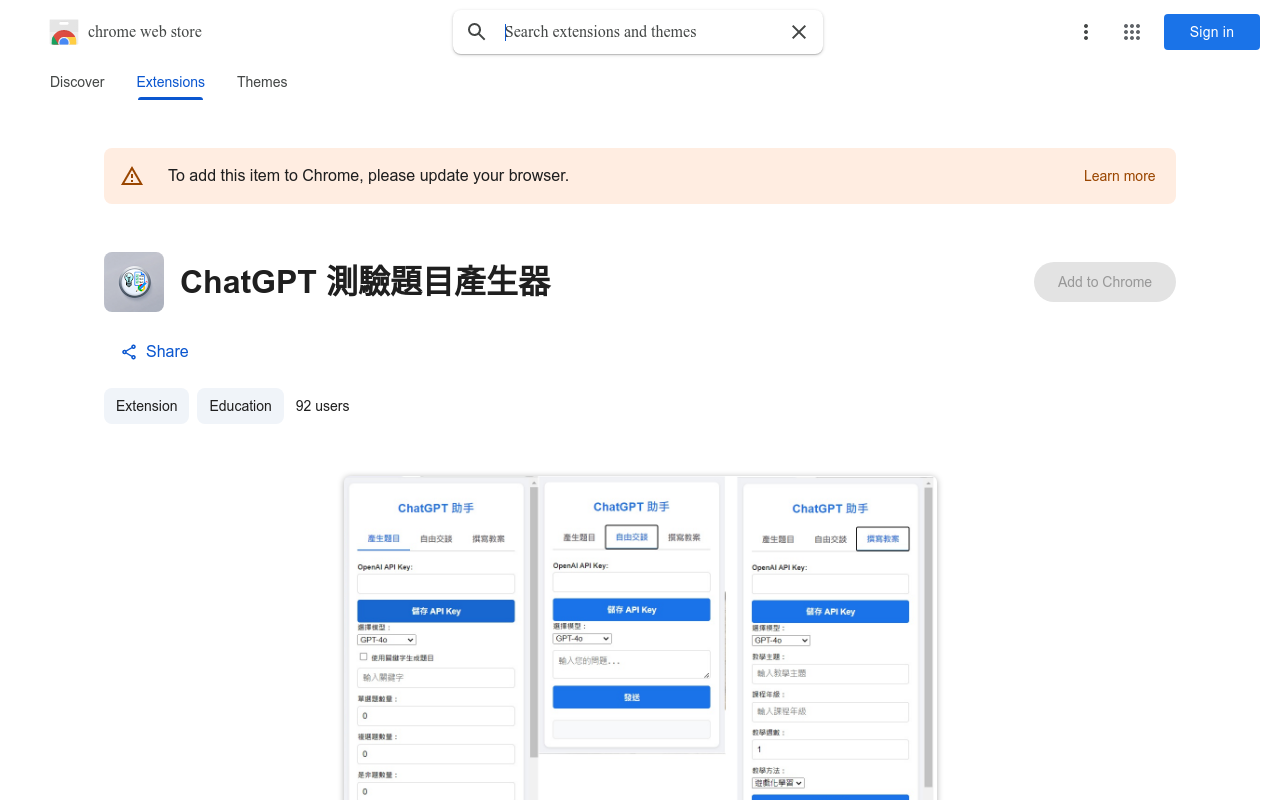Viewport: 1280px width, 800px height.
Task: Click the Education category chip
Action: (x=240, y=406)
